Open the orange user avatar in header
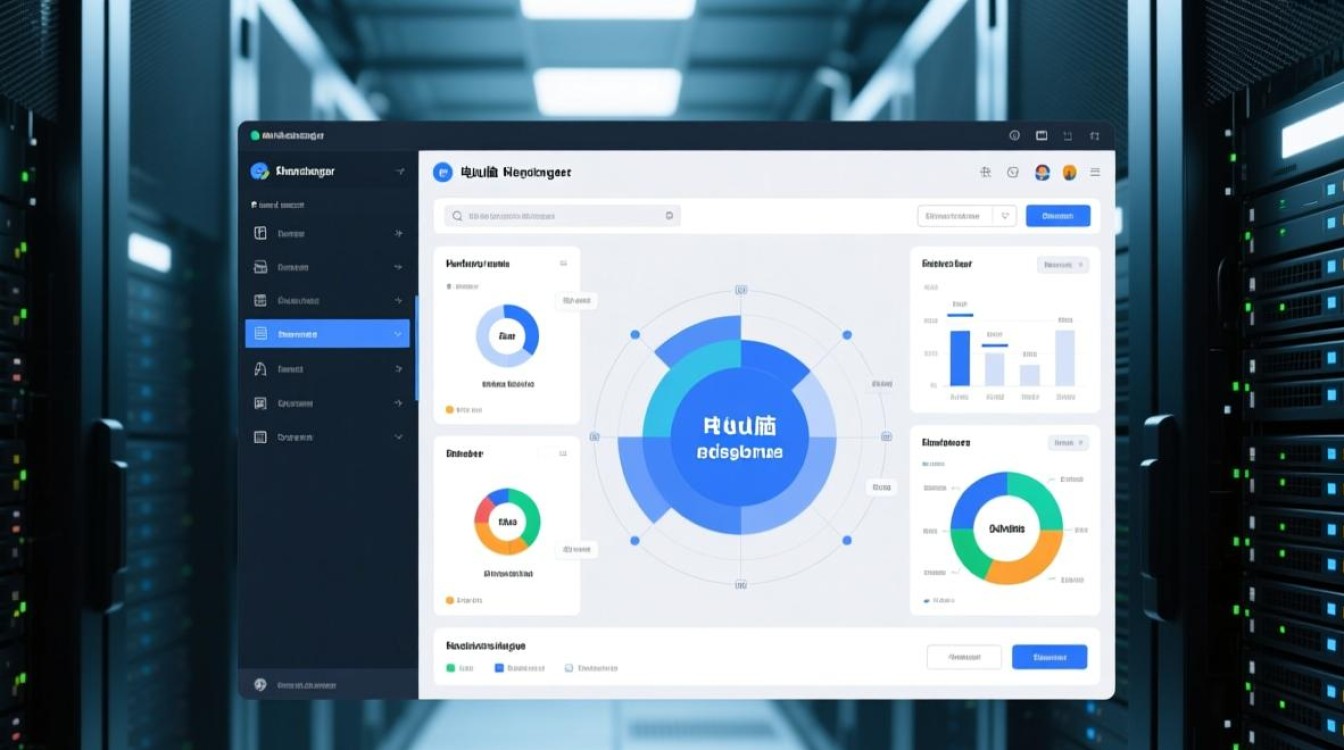 pyautogui.click(x=1069, y=172)
